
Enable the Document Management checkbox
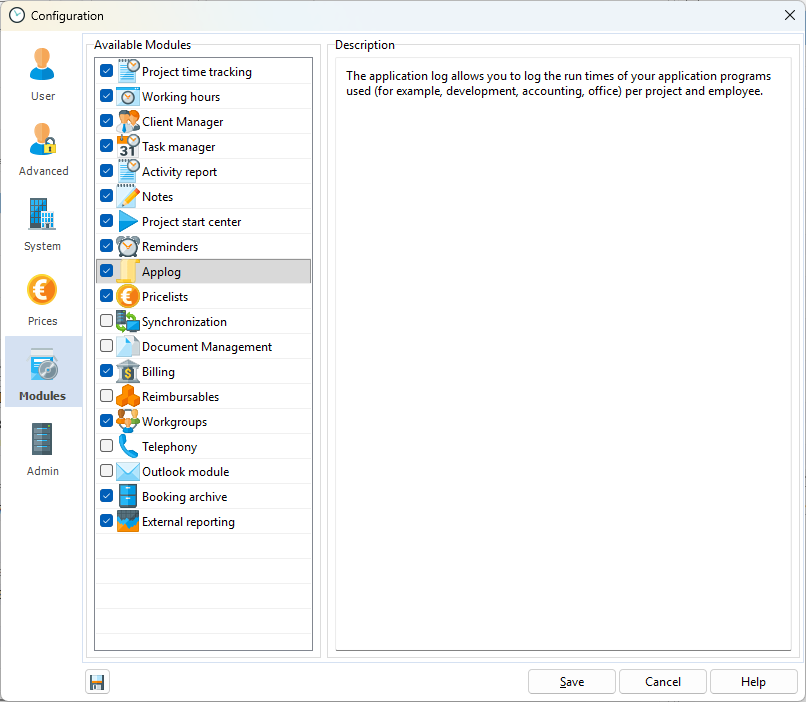[106, 346]
